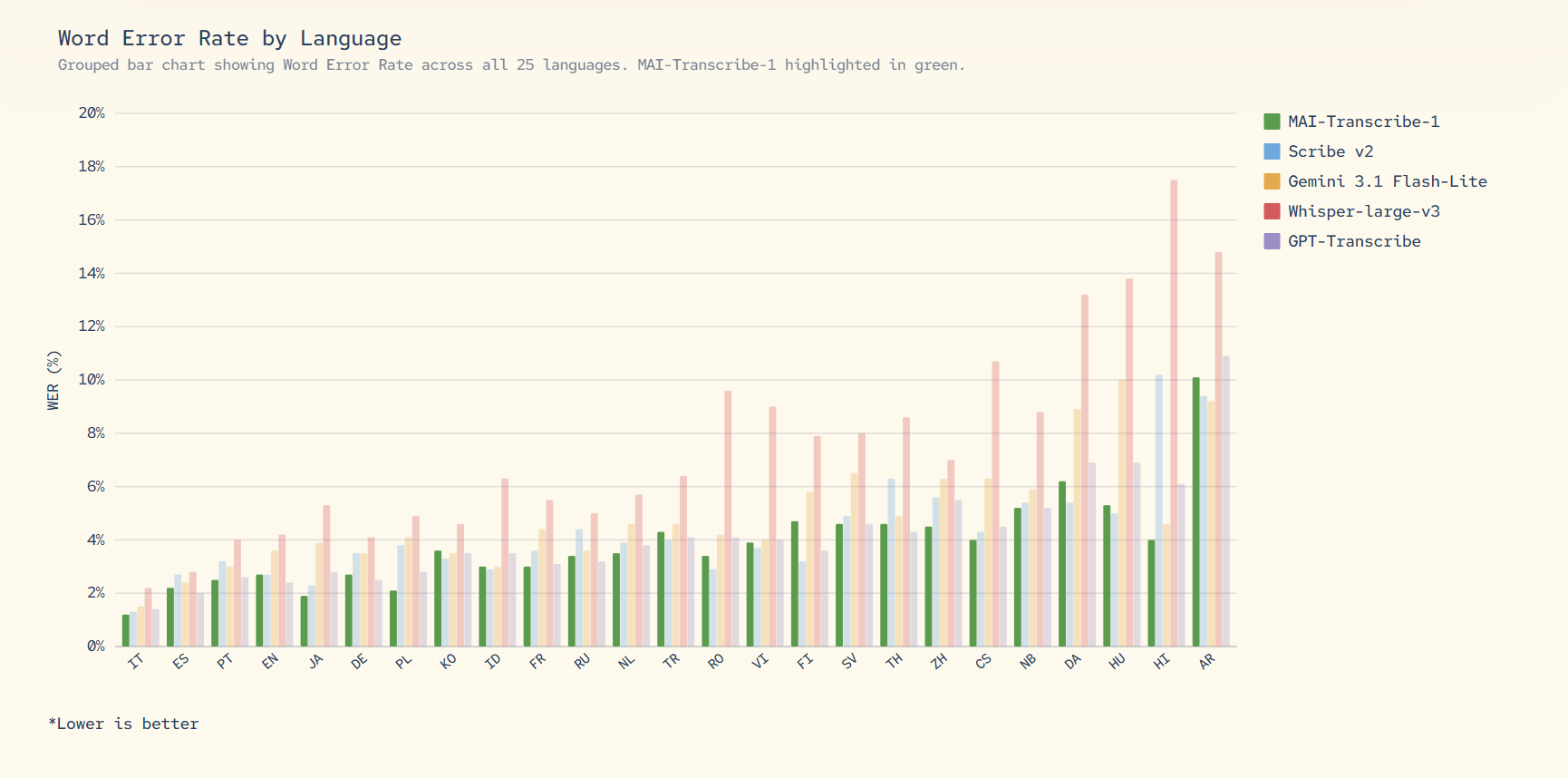
Task: Click the DE language axis label
Action: [359, 661]
